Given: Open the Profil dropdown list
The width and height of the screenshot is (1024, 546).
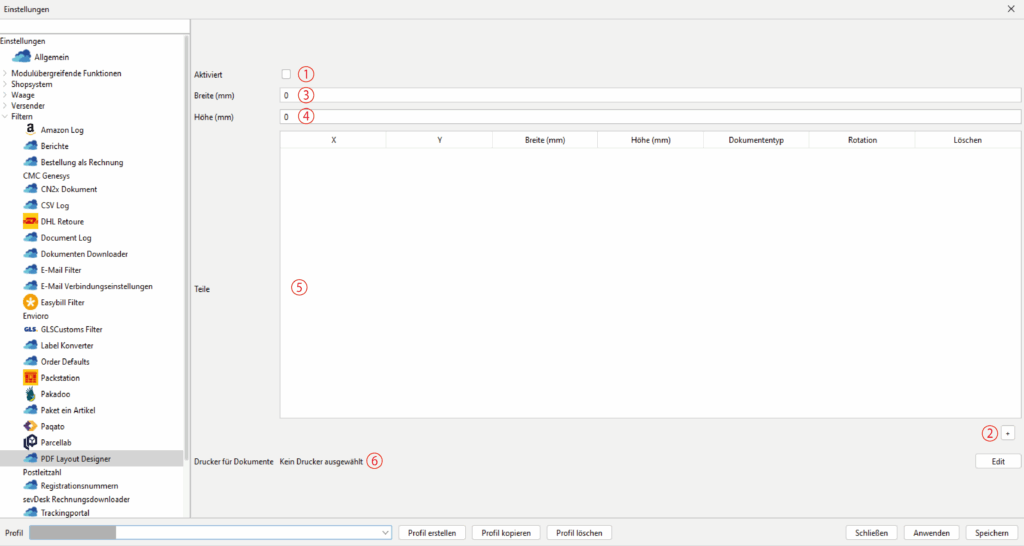Looking at the screenshot, I should point(385,533).
